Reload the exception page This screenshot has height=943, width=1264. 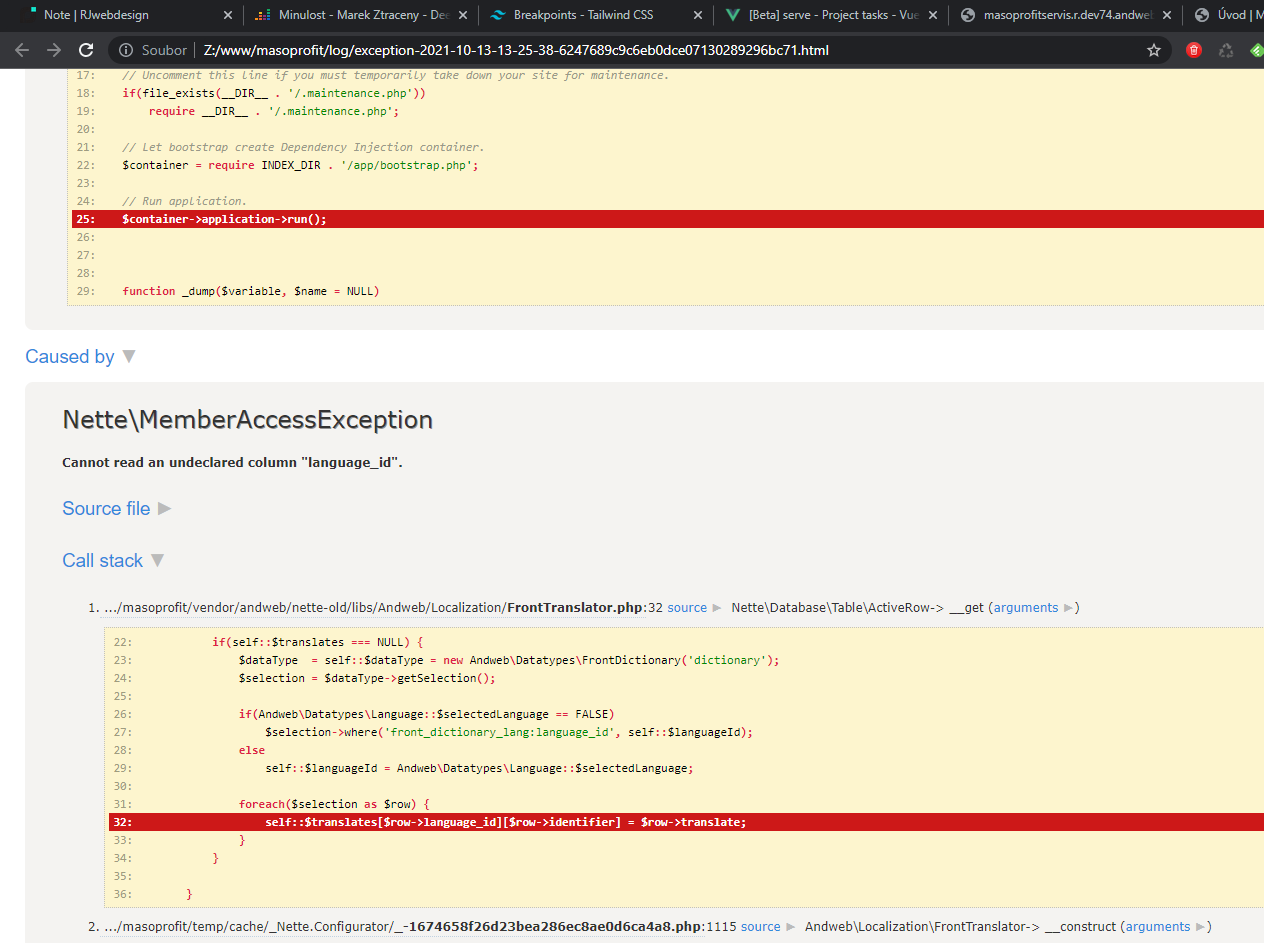coord(86,50)
